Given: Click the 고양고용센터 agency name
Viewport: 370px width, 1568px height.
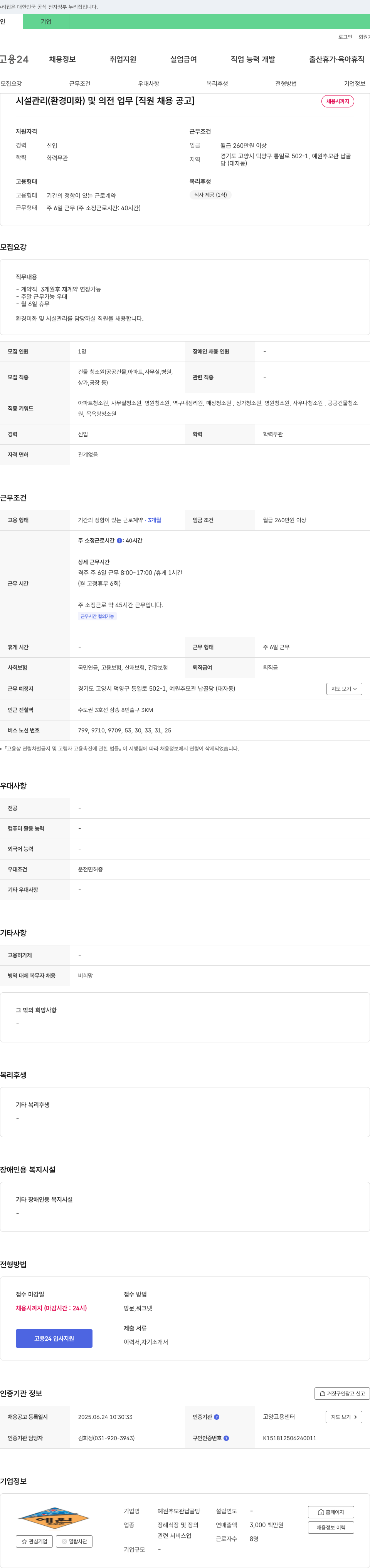Looking at the screenshot, I should click(279, 1417).
